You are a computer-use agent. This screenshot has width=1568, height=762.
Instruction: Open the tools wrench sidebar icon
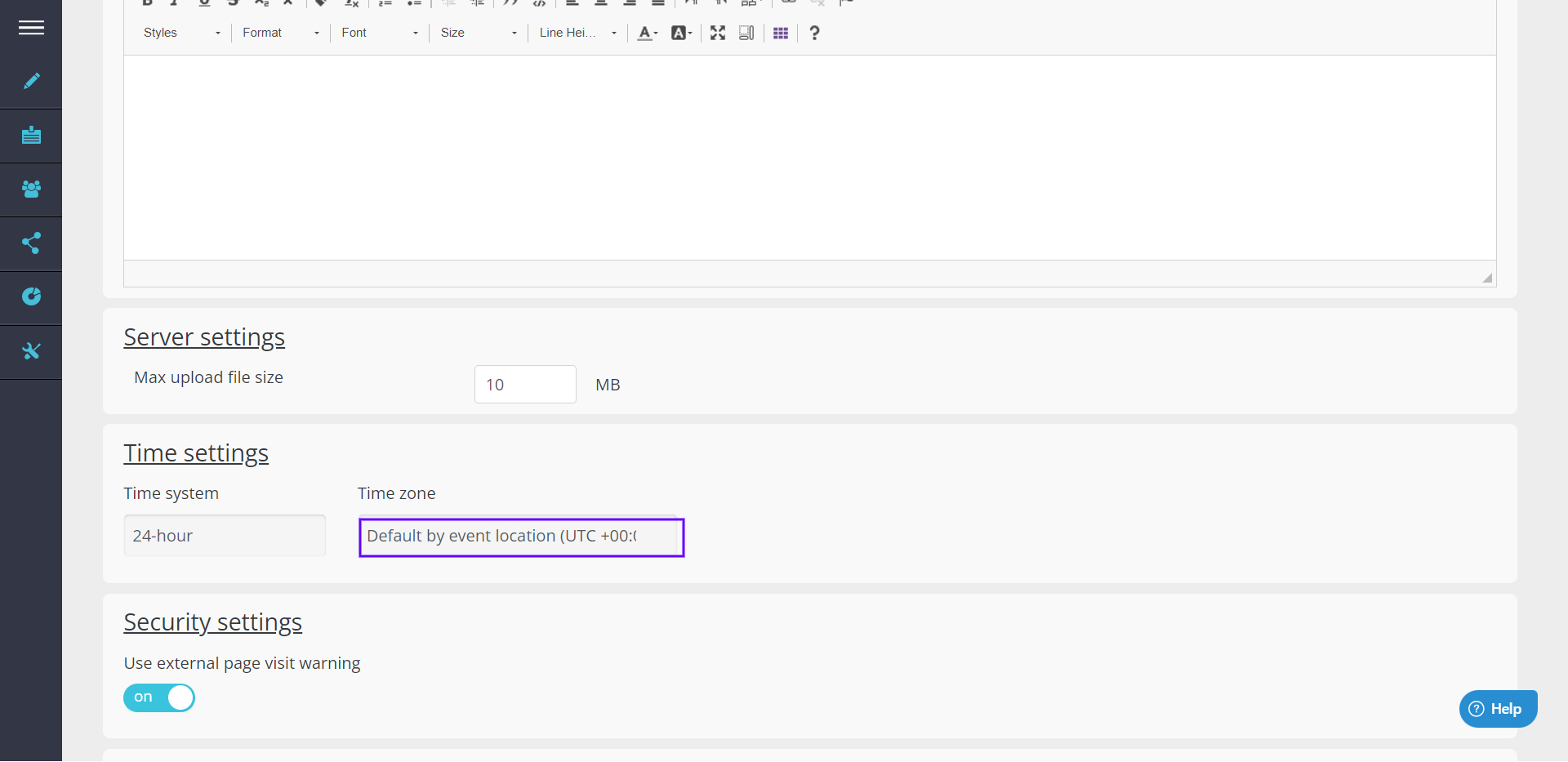[31, 351]
